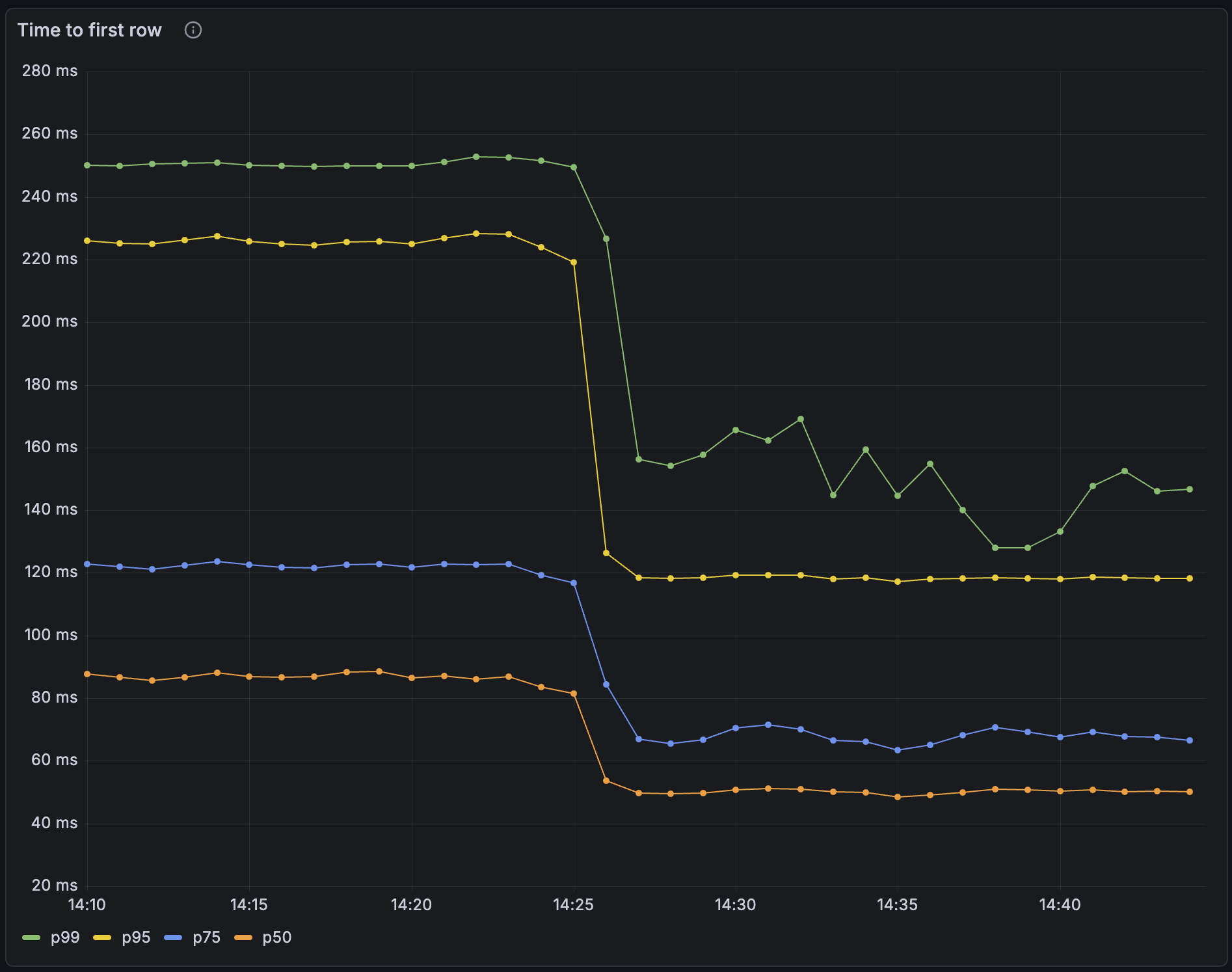The width and height of the screenshot is (1232, 972).
Task: Toggle visibility of the p95 series
Action: tap(137, 938)
